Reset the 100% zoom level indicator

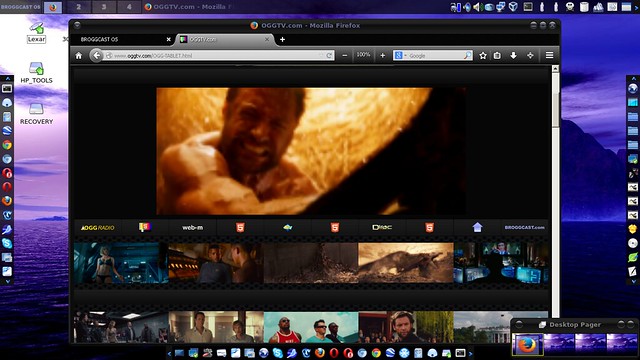pyautogui.click(x=363, y=55)
